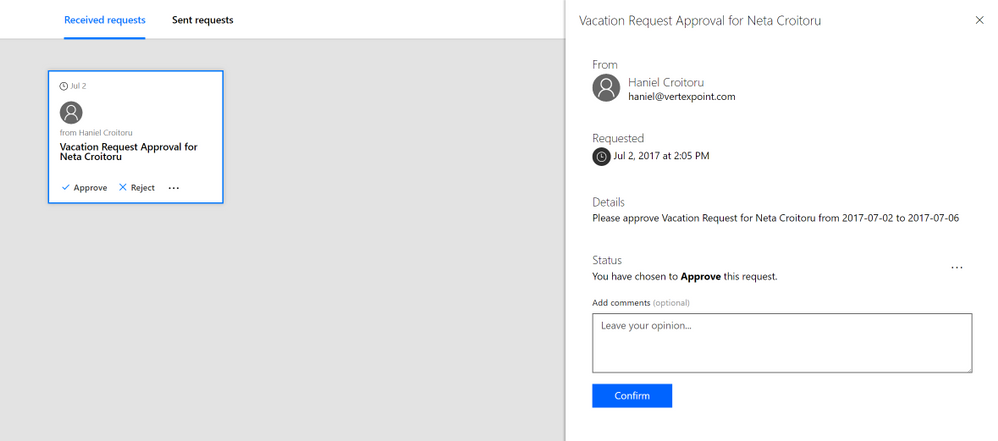998x441 pixels.
Task: Open Vacation Request Approval card title
Action: (x=129, y=151)
